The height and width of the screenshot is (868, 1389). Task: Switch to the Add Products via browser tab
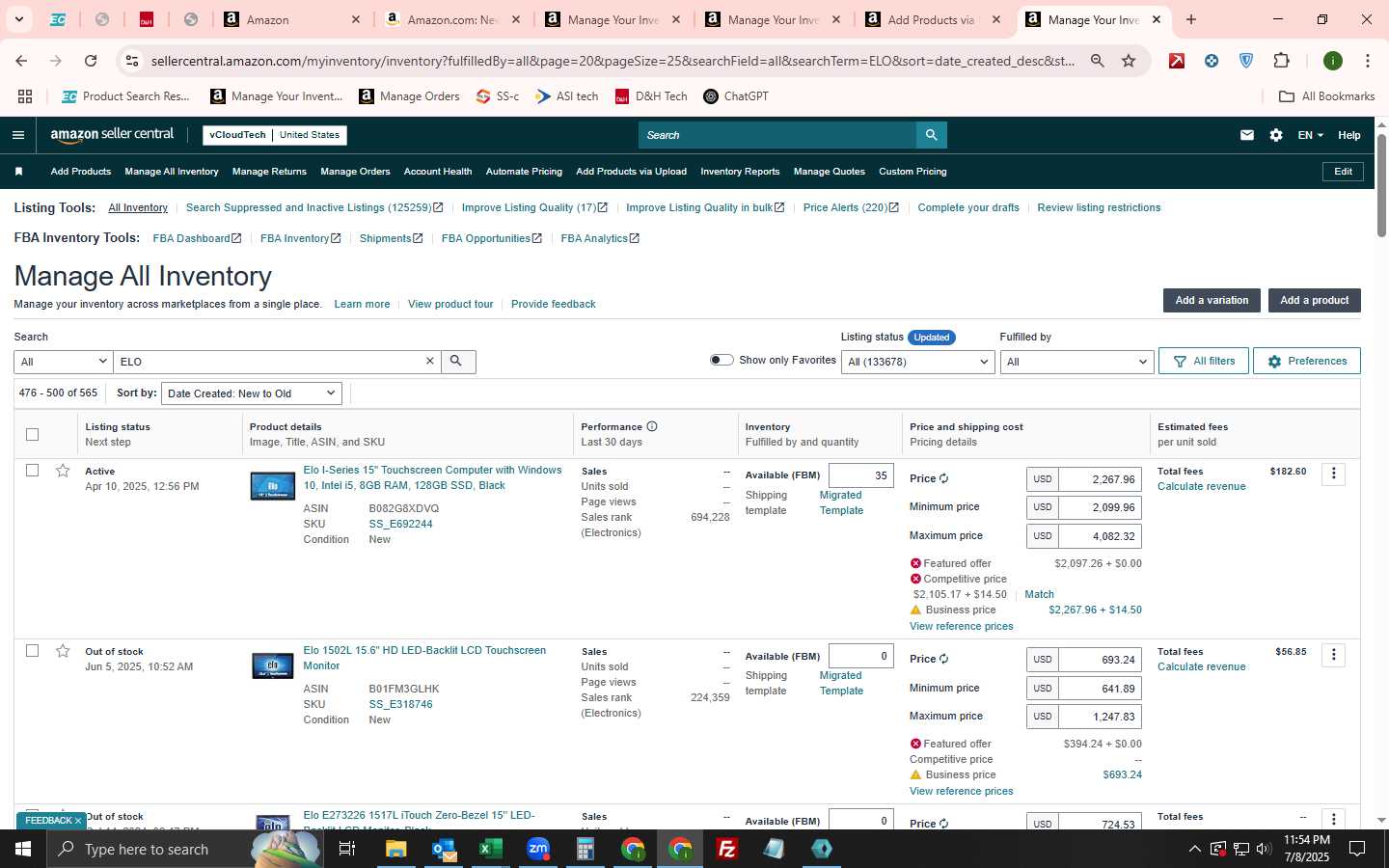(x=931, y=19)
